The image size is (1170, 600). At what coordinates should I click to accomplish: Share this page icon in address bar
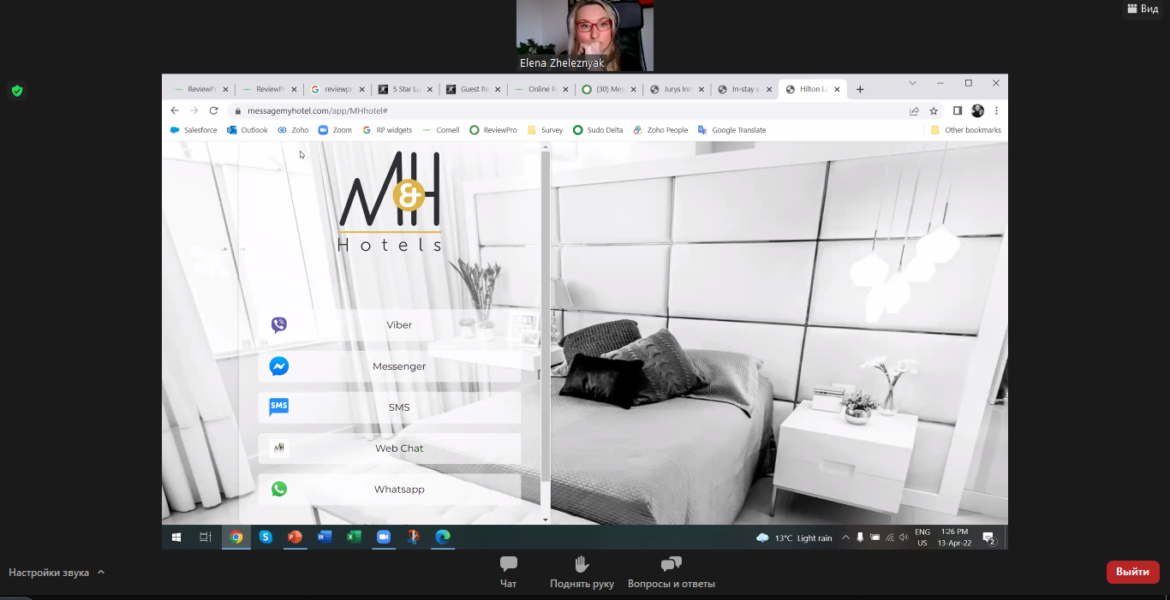[x=914, y=110]
